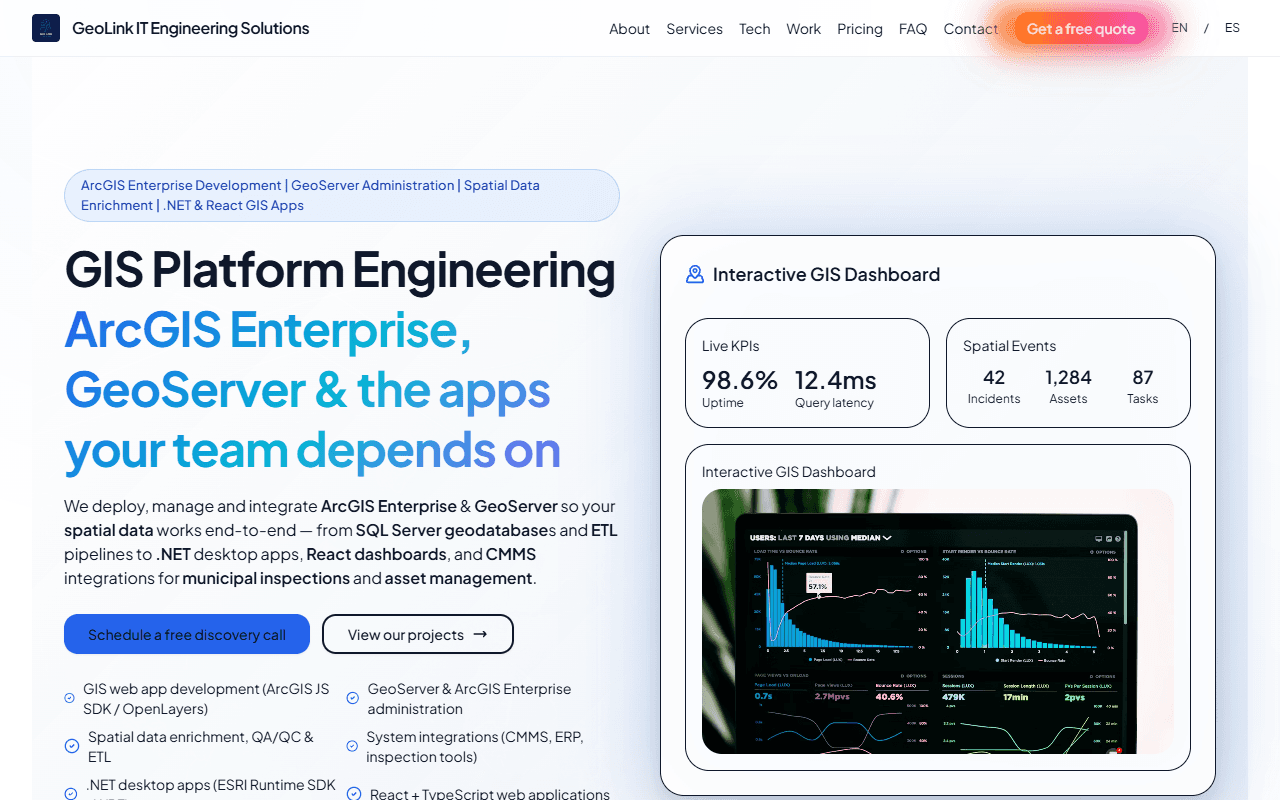Click the Live KPIs card

tap(807, 373)
